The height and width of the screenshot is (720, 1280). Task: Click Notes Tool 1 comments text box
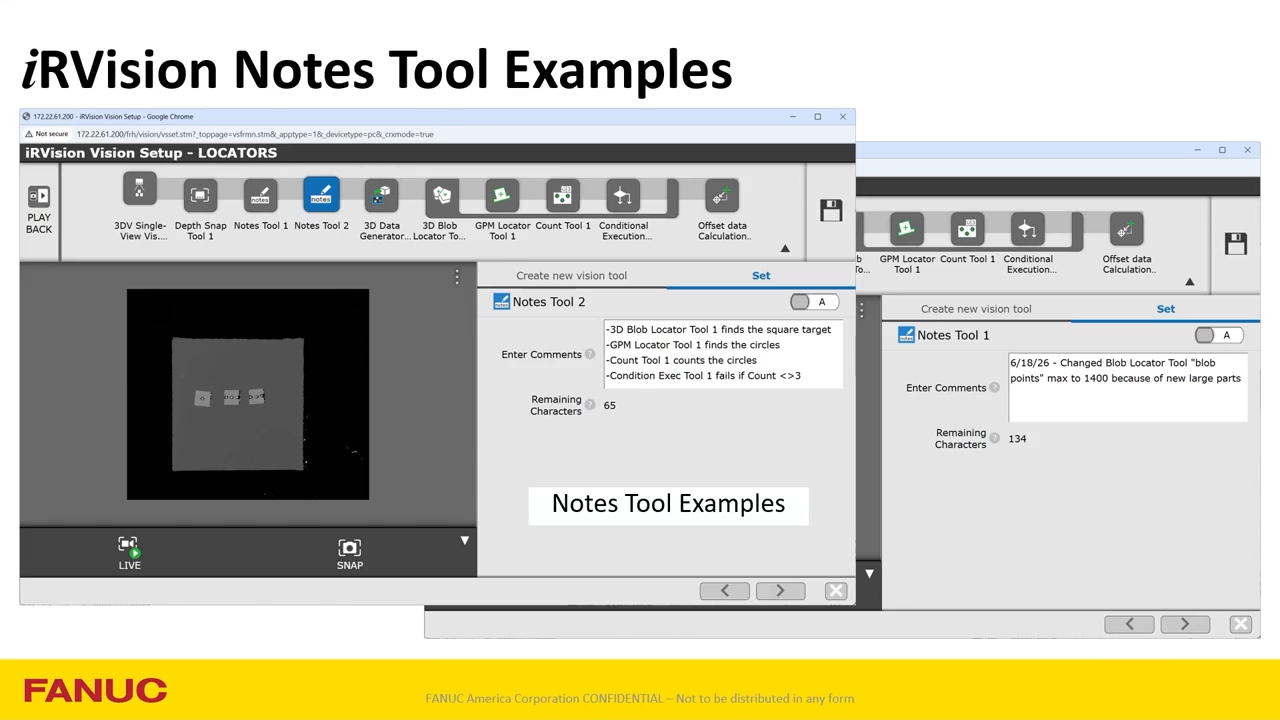click(x=1127, y=387)
